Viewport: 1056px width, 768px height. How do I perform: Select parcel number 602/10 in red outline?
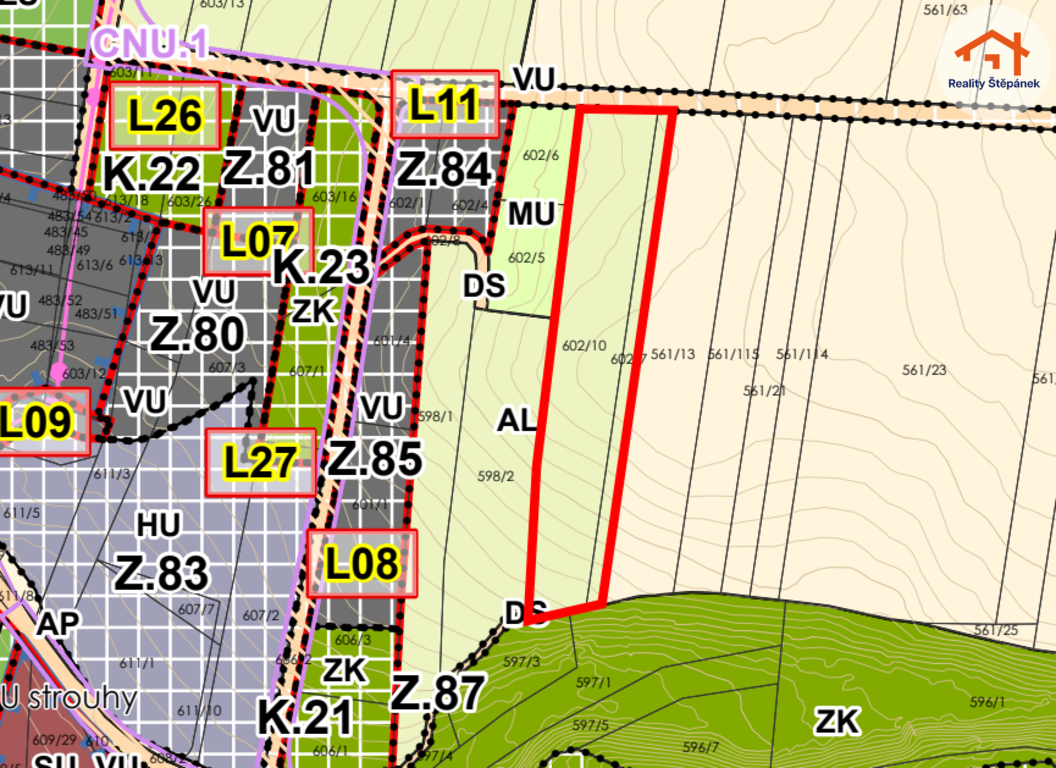[584, 346]
